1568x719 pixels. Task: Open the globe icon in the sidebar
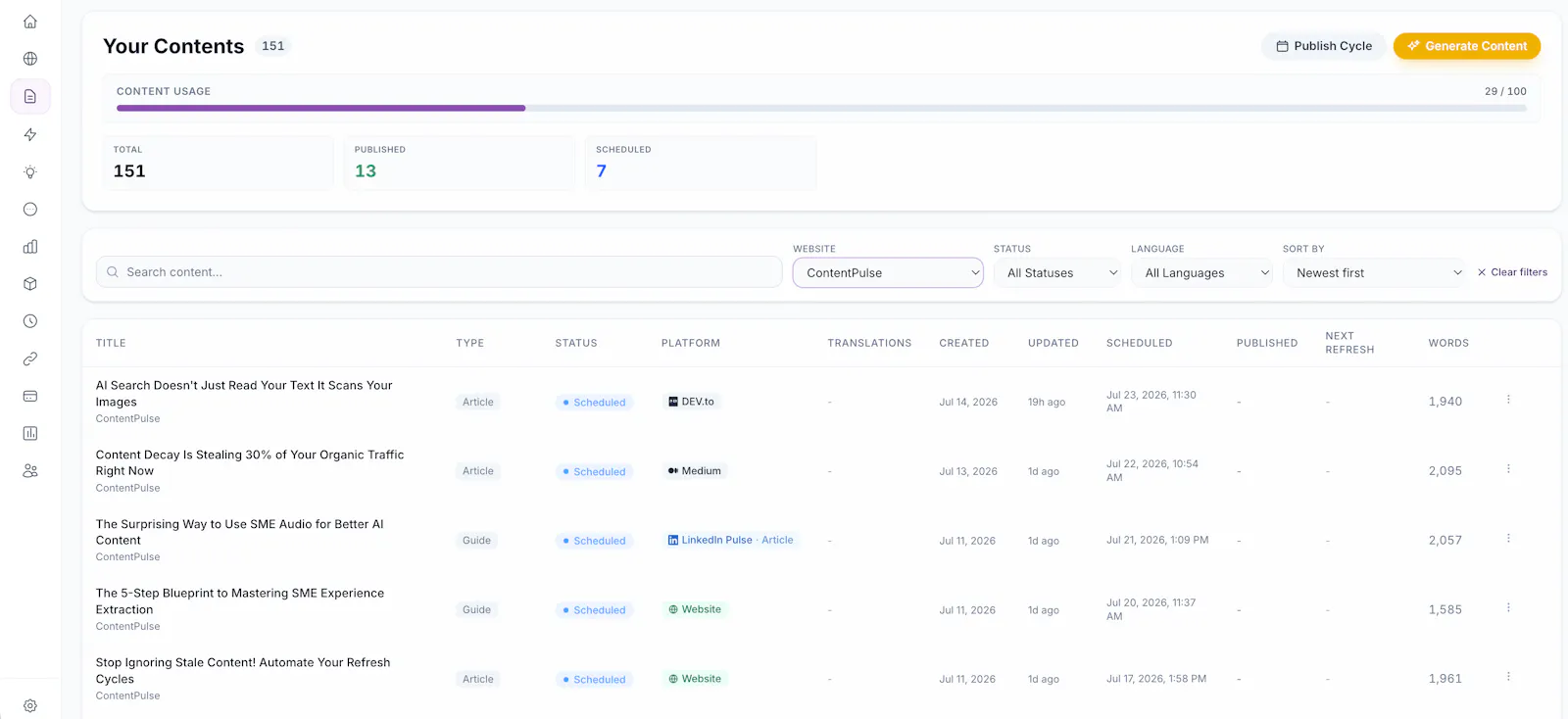pos(30,59)
